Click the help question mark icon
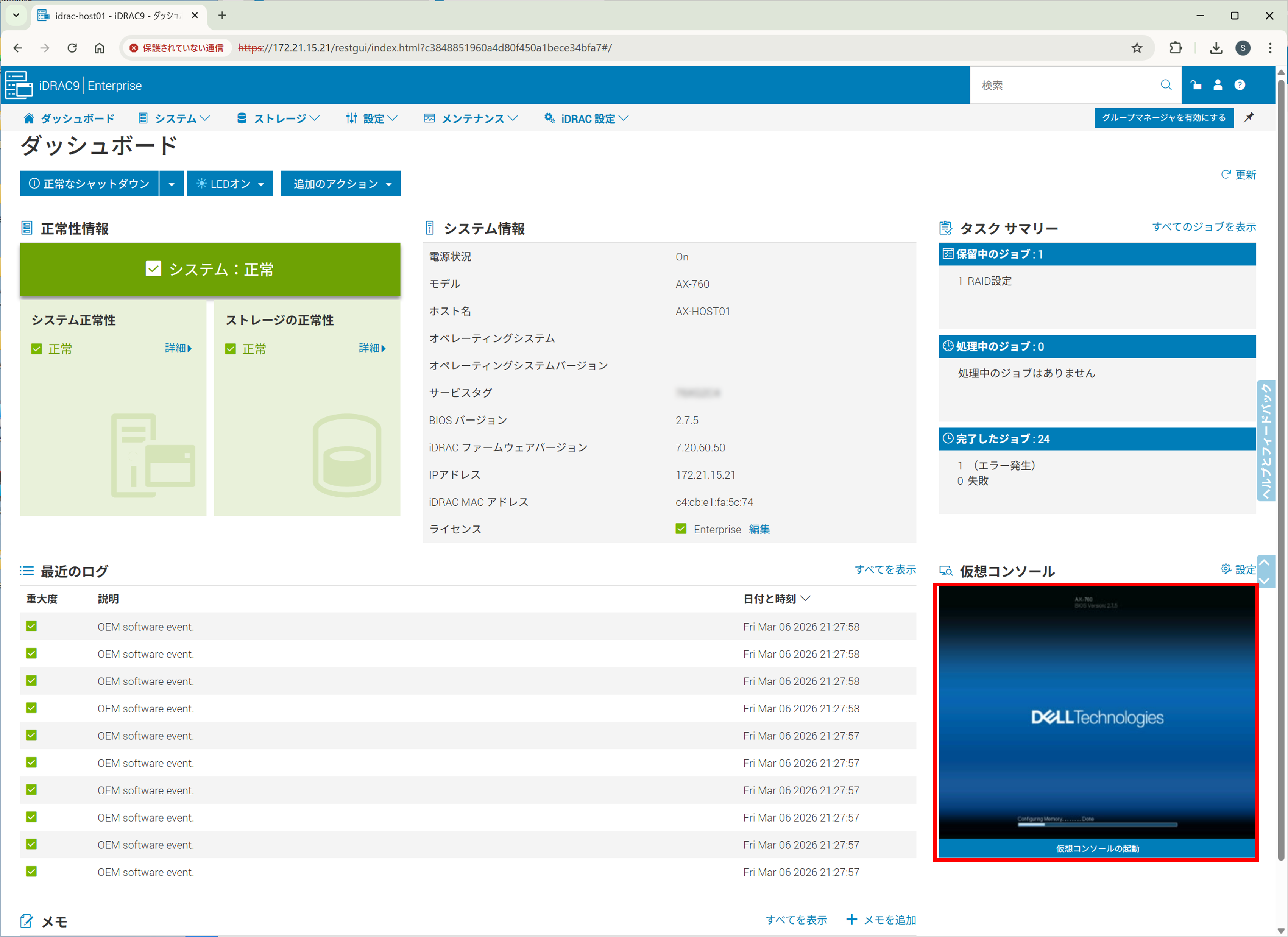This screenshot has height=937, width=1288. pos(1240,85)
